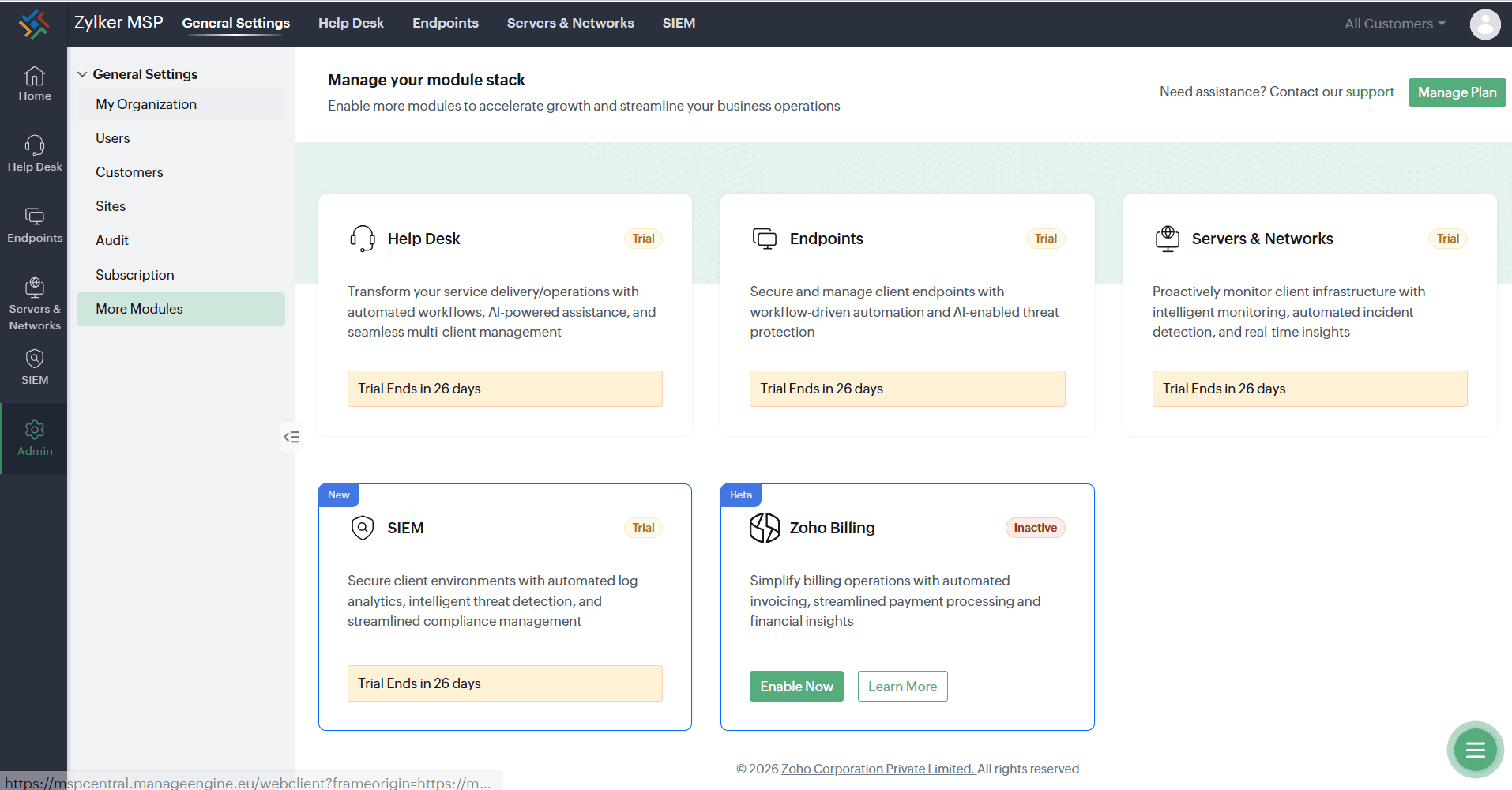Switch to the SIEM top tab

[679, 23]
